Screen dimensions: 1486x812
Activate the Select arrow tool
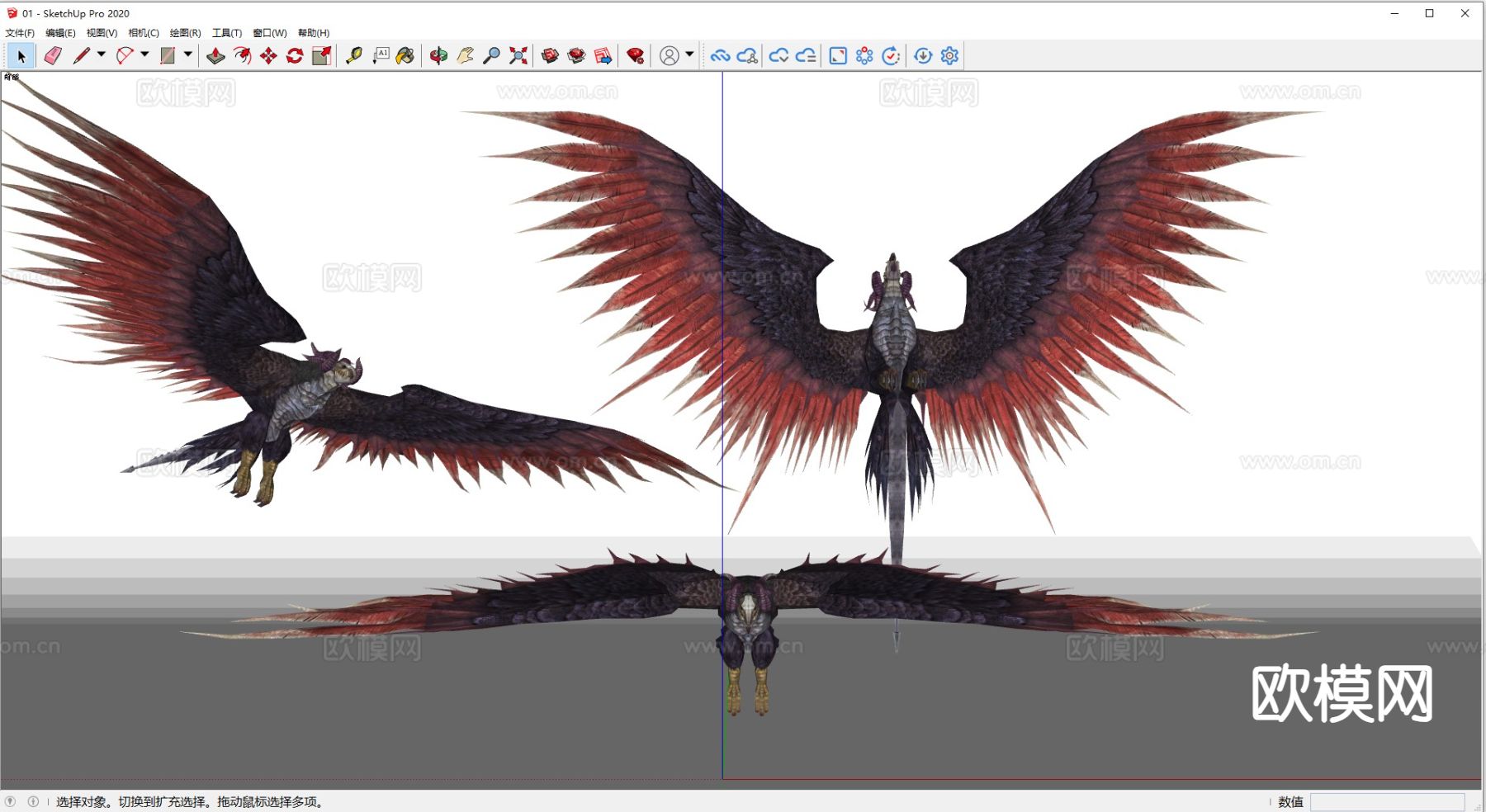click(19, 55)
